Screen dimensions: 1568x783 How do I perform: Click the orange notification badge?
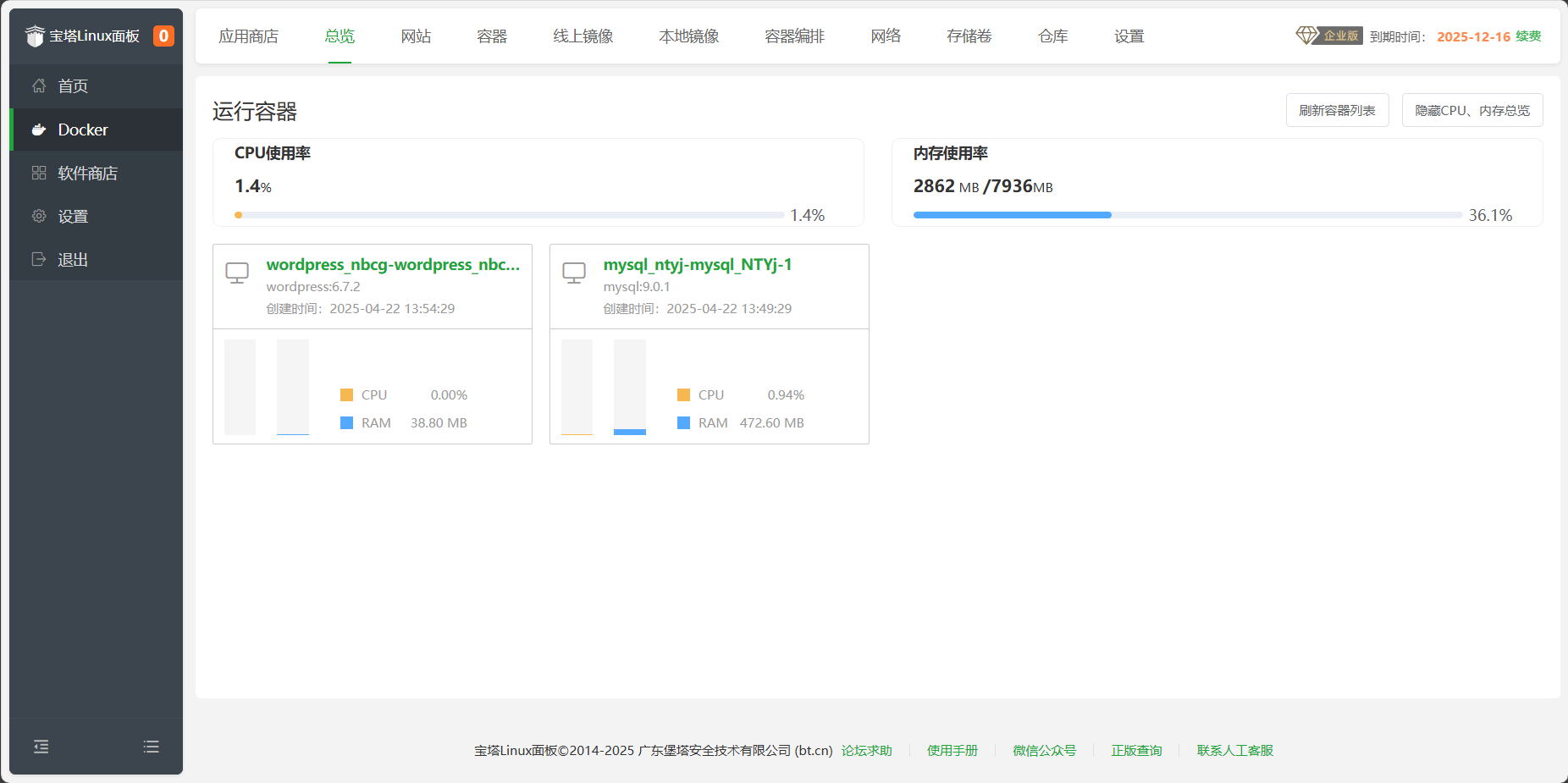[163, 36]
